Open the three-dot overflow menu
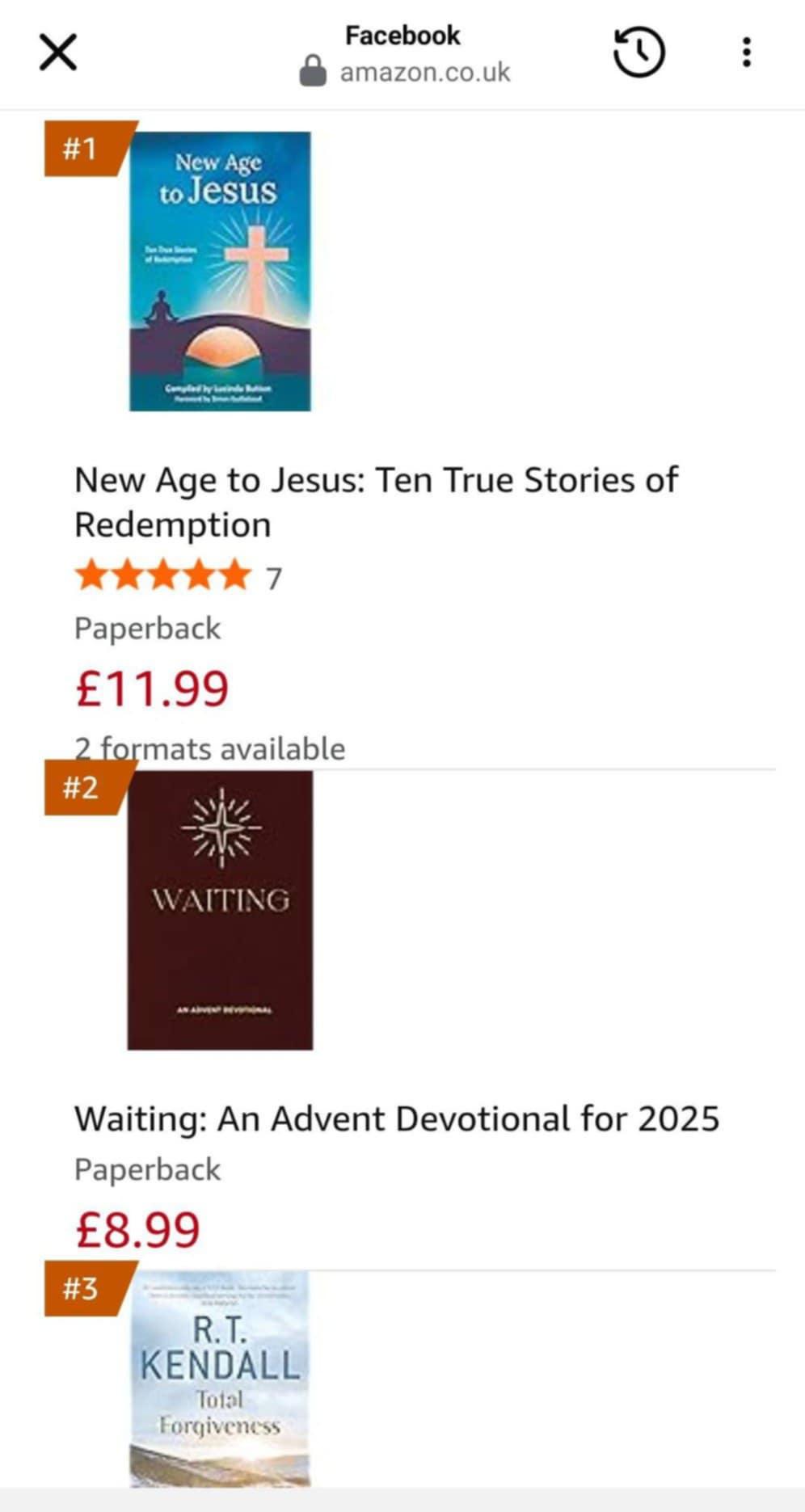The image size is (805, 1512). click(746, 53)
